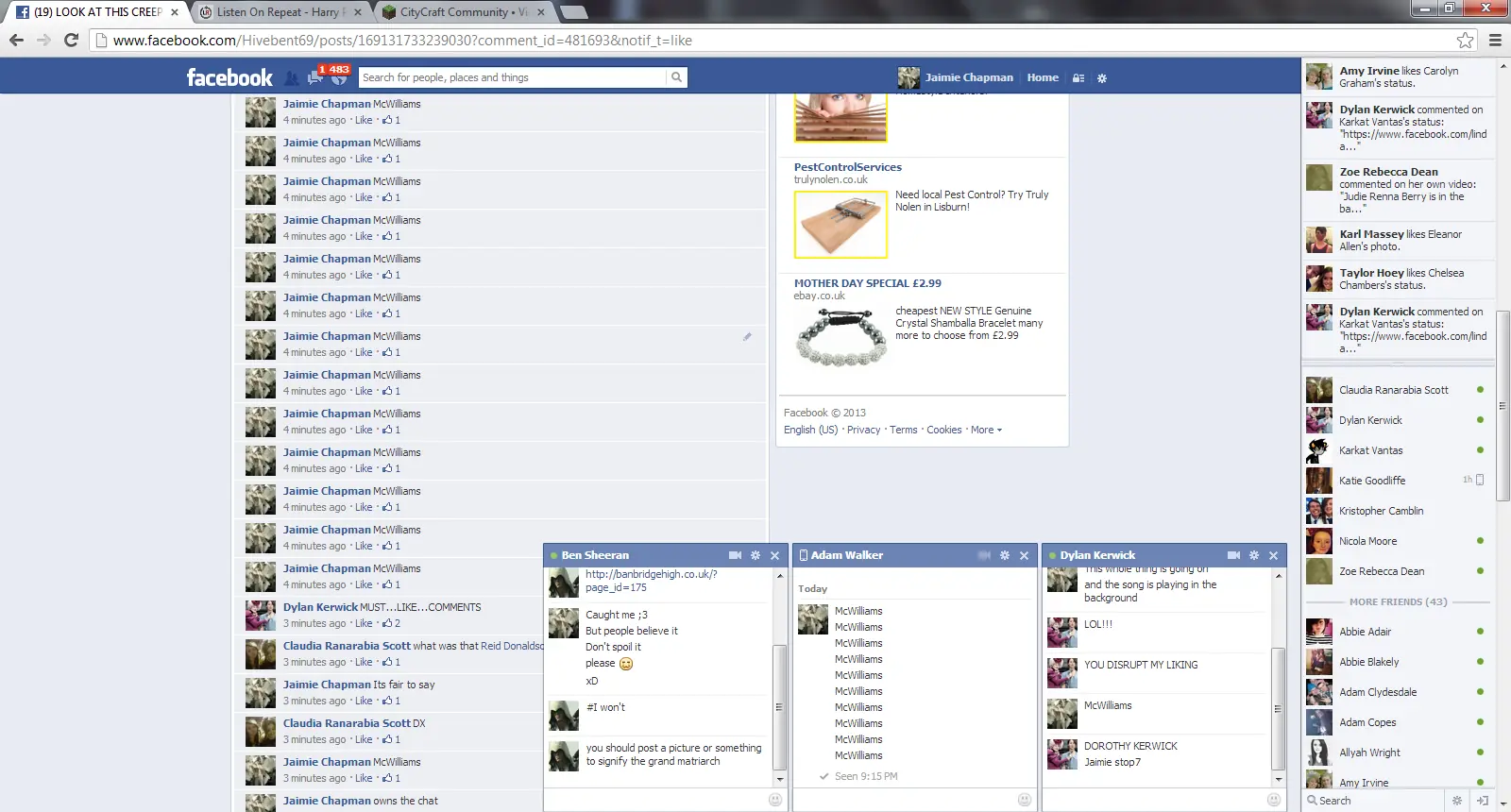
Task: Open the messages icon in header
Action: pos(314,78)
